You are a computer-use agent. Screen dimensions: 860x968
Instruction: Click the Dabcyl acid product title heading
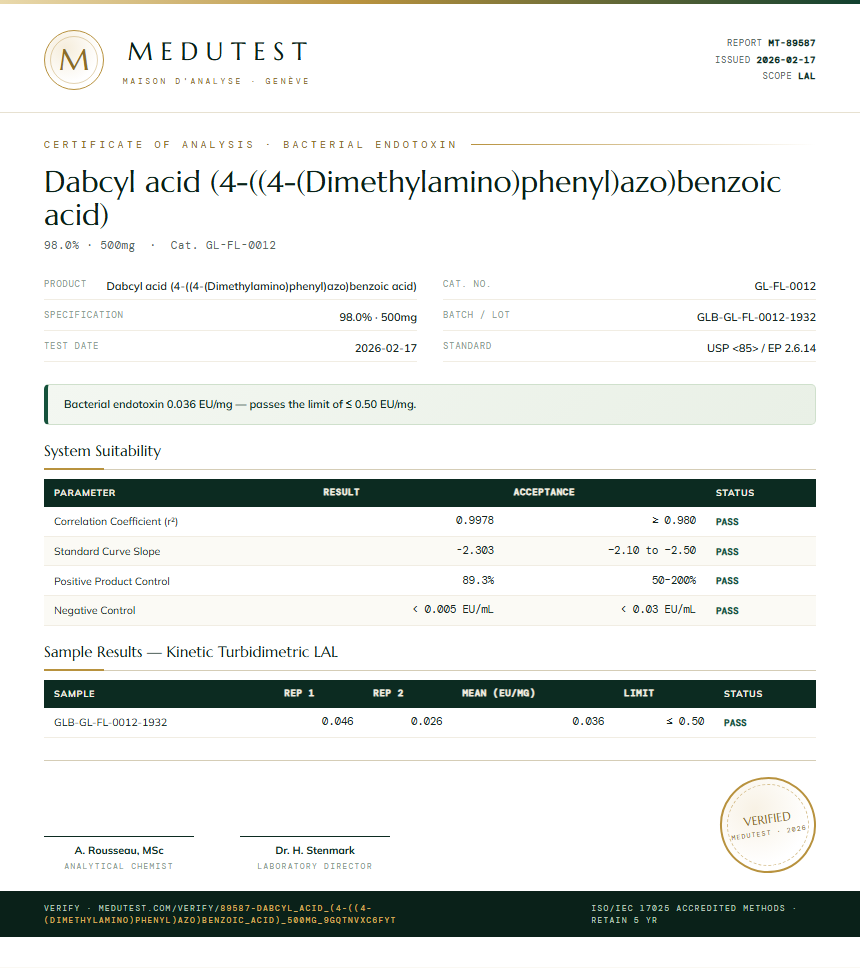(412, 198)
